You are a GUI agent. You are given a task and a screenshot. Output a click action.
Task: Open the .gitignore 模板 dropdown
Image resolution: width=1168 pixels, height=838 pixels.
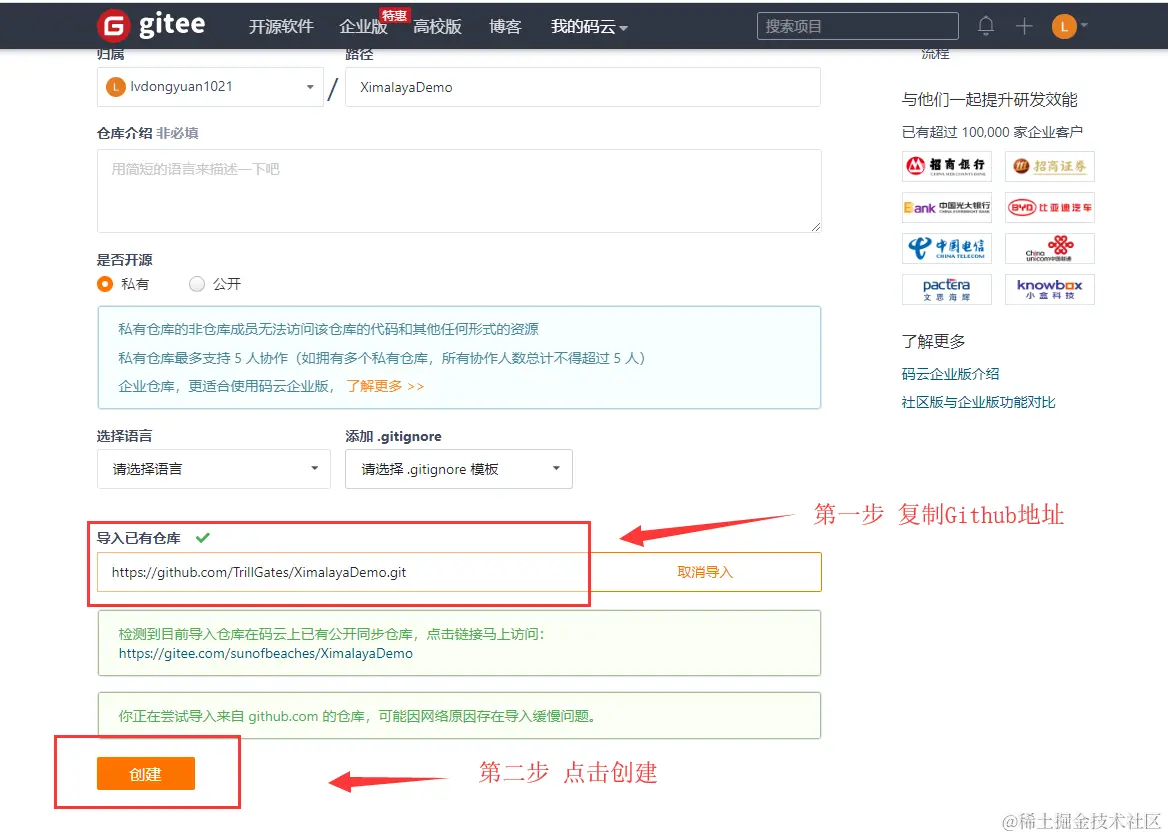(x=459, y=469)
